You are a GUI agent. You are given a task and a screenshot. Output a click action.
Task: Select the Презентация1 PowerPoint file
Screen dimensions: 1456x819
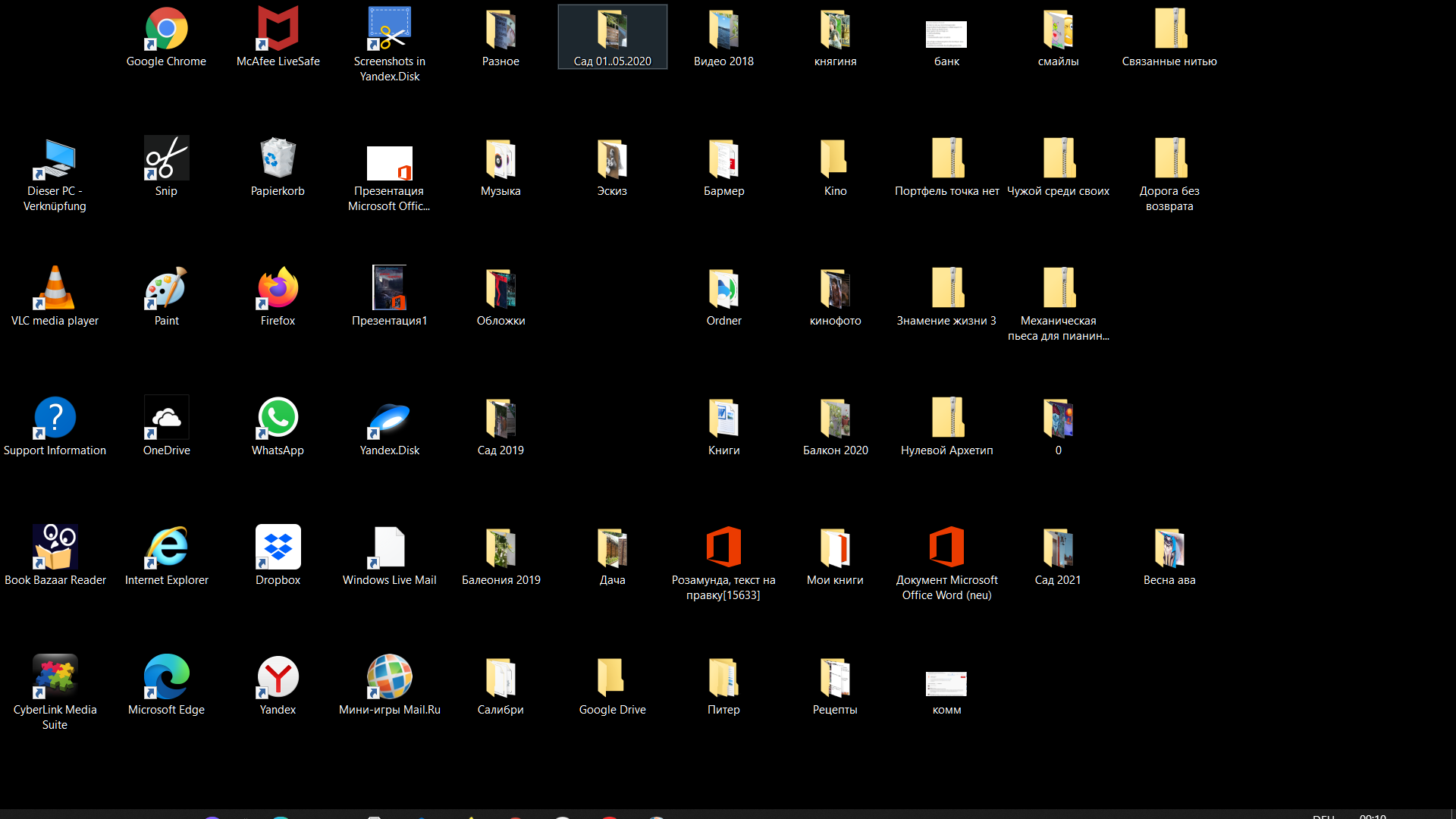[x=389, y=289]
